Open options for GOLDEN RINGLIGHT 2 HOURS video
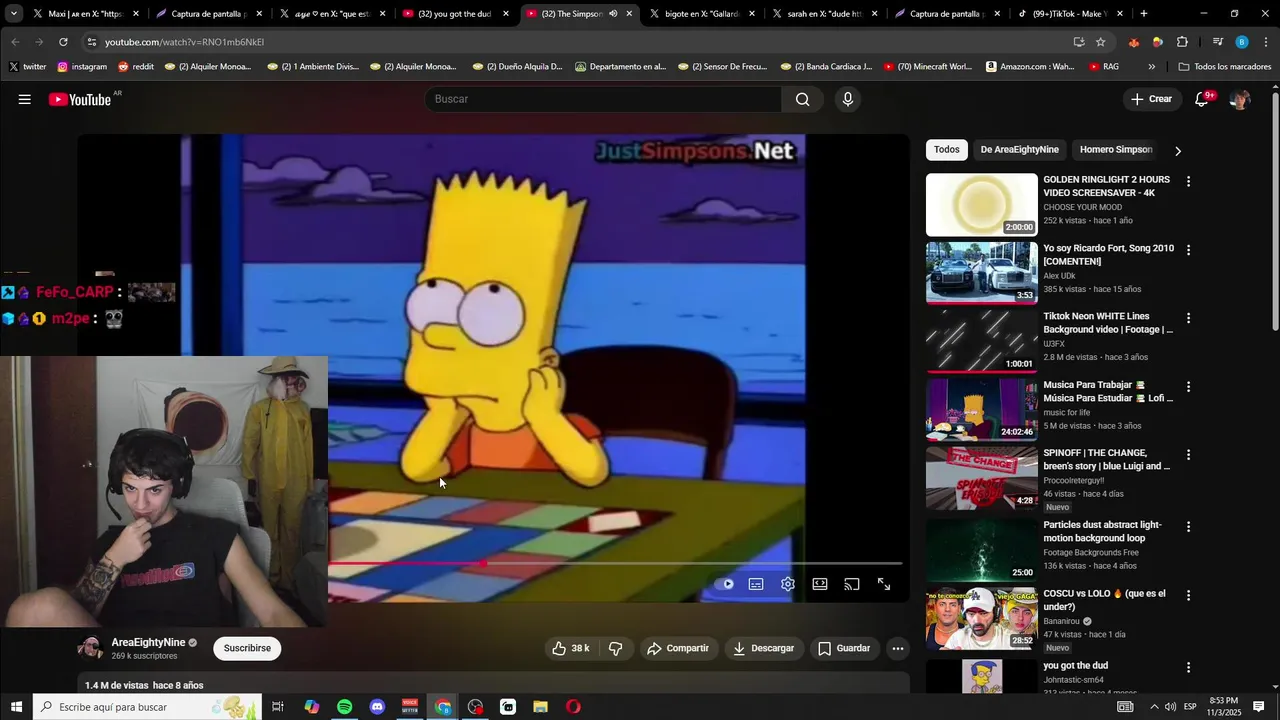1280x720 pixels. click(x=1188, y=182)
